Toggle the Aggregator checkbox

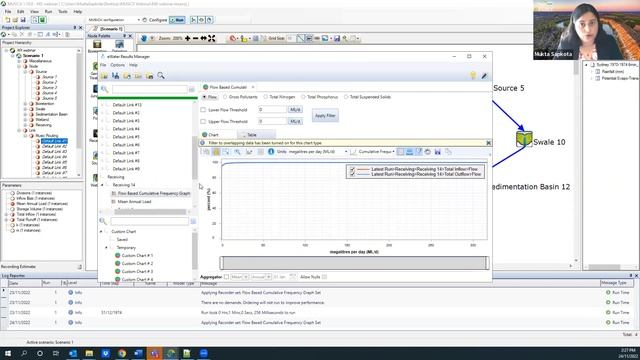click(x=226, y=277)
